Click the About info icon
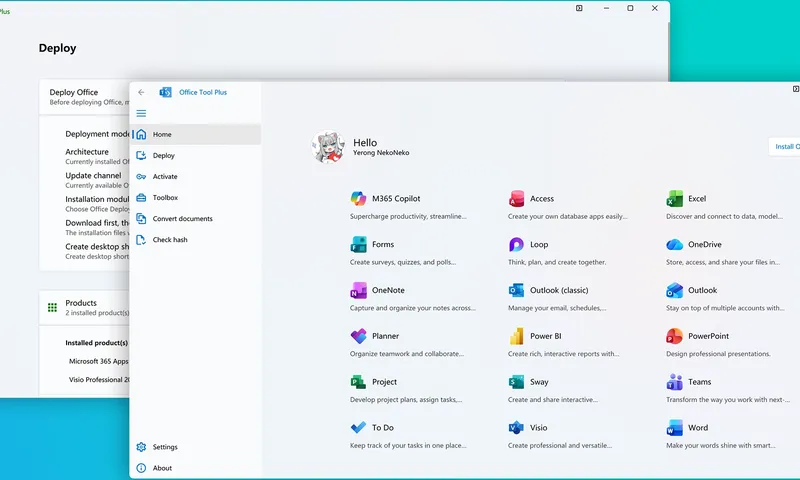Screen dimensions: 800x480 click(x=141, y=468)
